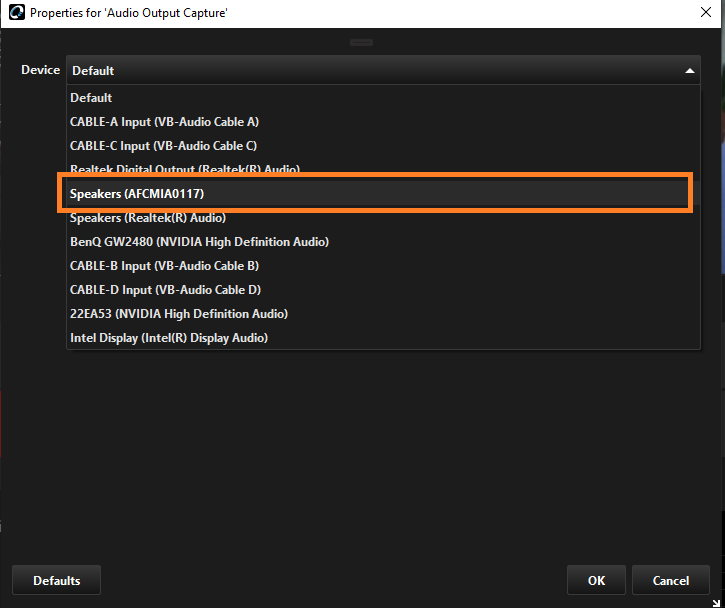The width and height of the screenshot is (725, 608).
Task: Collapse the Device dropdown arrow
Action: (689, 71)
